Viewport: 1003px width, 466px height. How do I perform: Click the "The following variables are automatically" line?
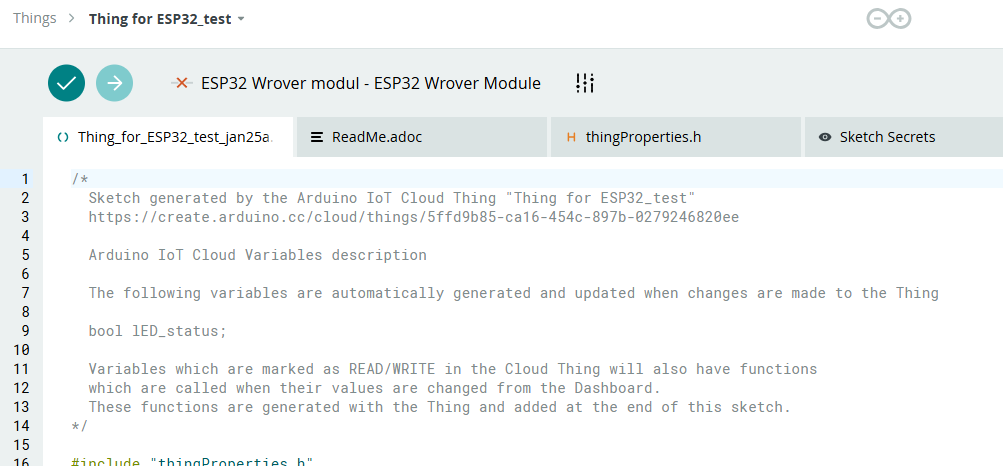pyautogui.click(x=514, y=293)
